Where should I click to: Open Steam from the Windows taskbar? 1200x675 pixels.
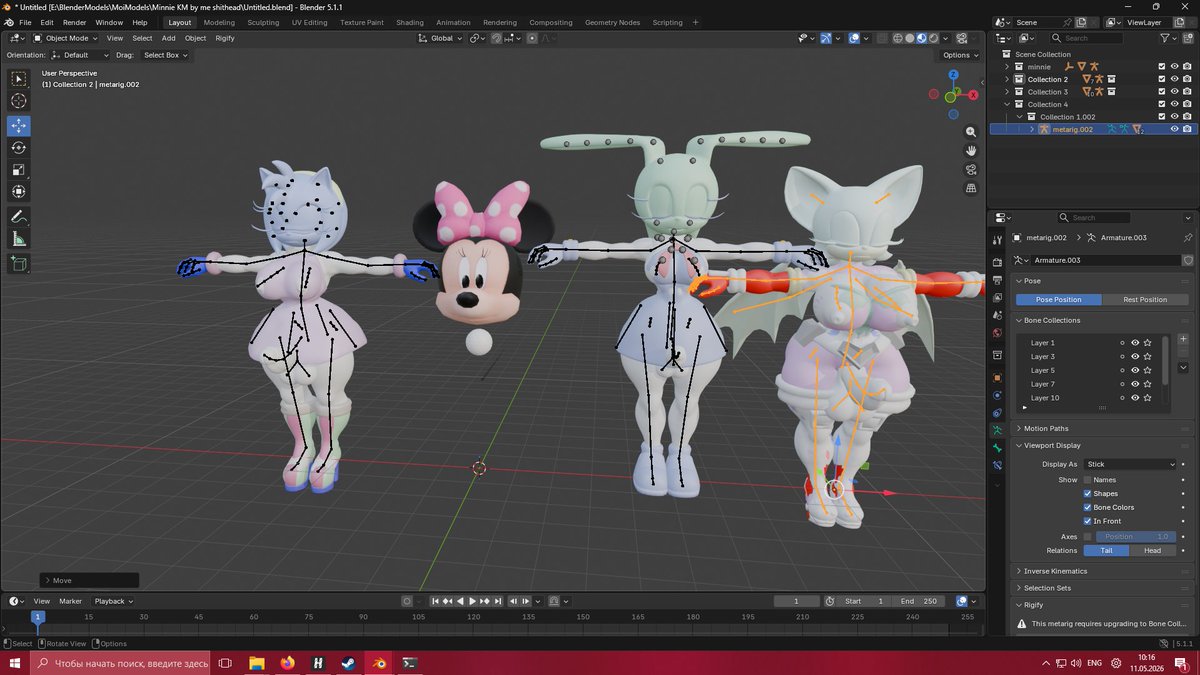click(347, 663)
